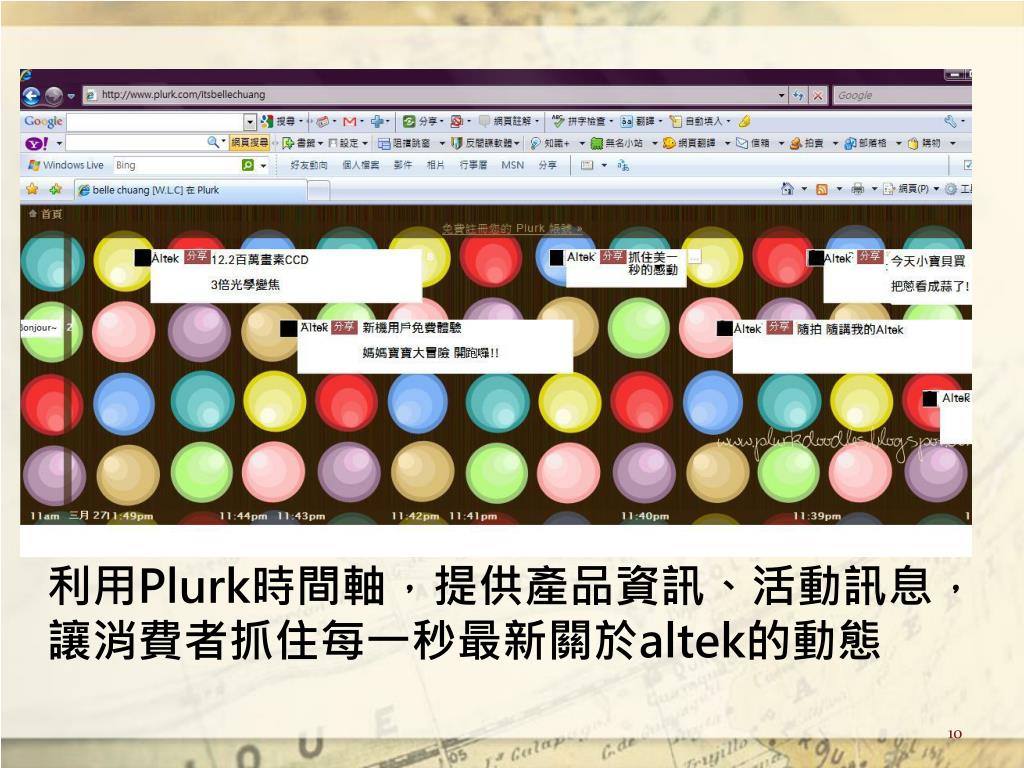Click the Add to Favorites star-plus icon
Screen dimensions: 1024x768
[x=56, y=189]
